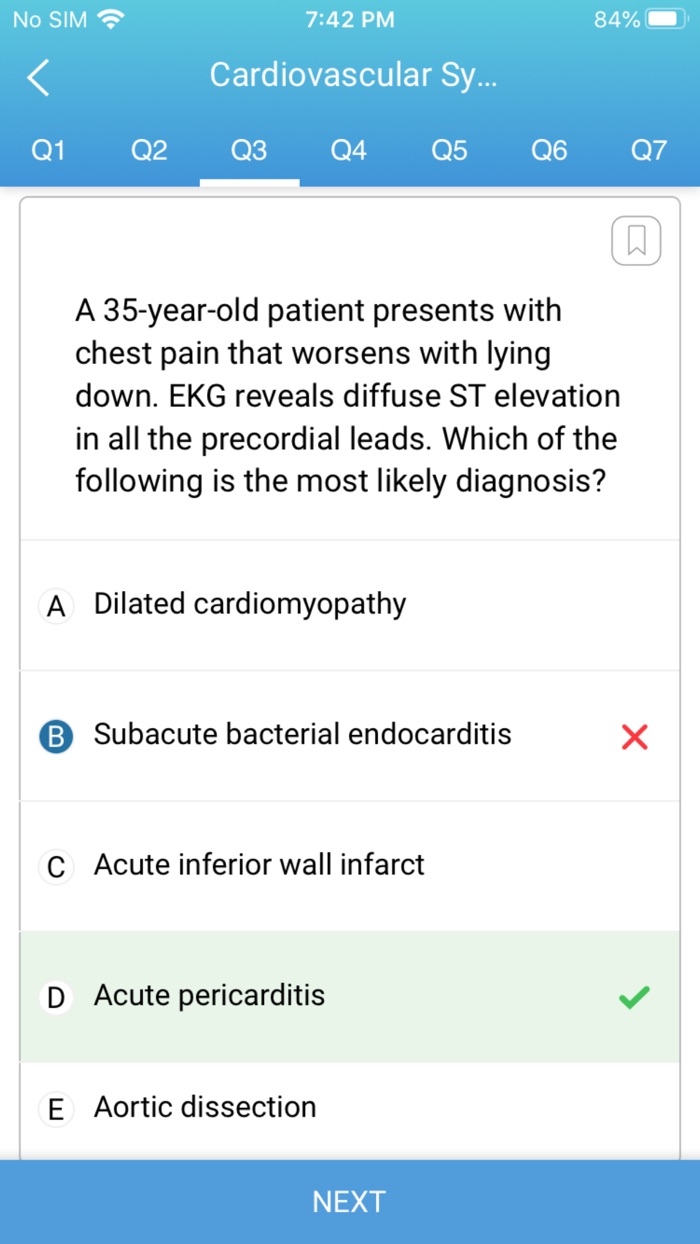Tap the circular A option marker

pos(56,605)
